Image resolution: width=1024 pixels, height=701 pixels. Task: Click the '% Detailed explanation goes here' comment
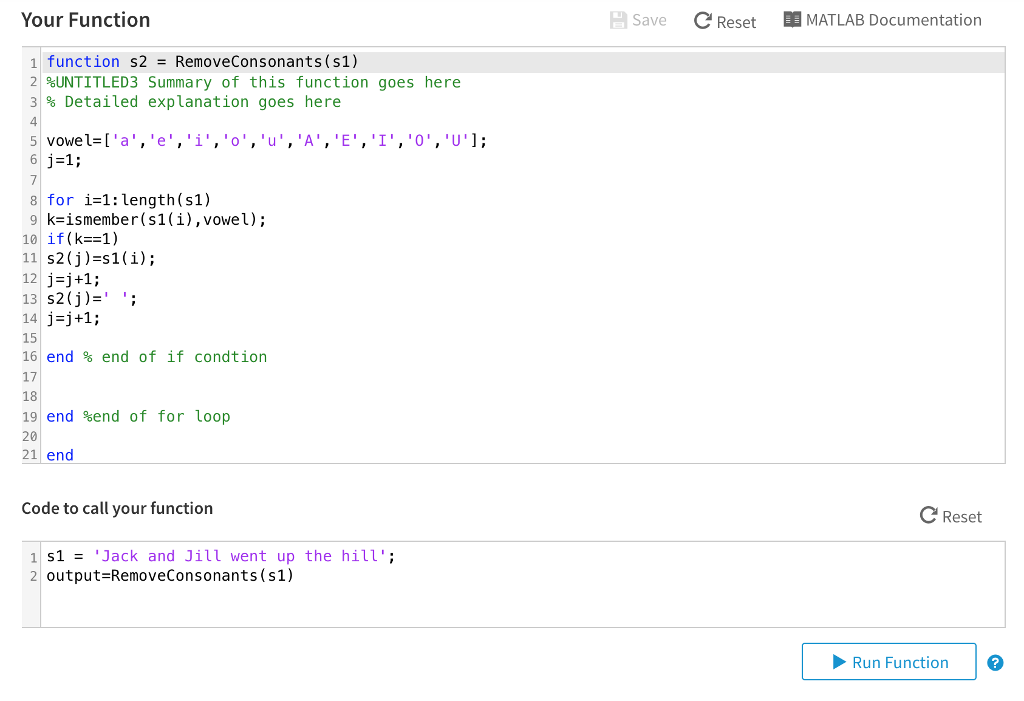[x=193, y=102]
